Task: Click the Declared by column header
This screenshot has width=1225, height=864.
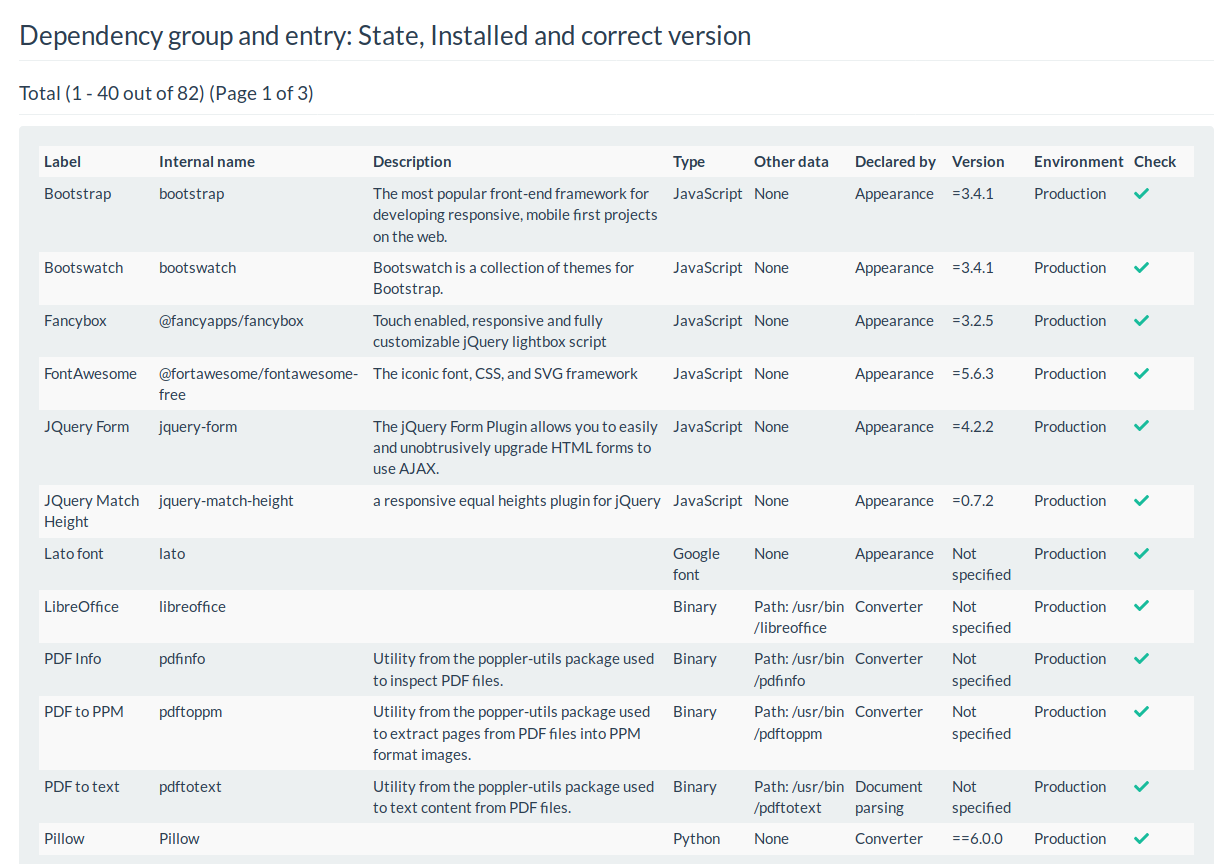Action: 895,161
